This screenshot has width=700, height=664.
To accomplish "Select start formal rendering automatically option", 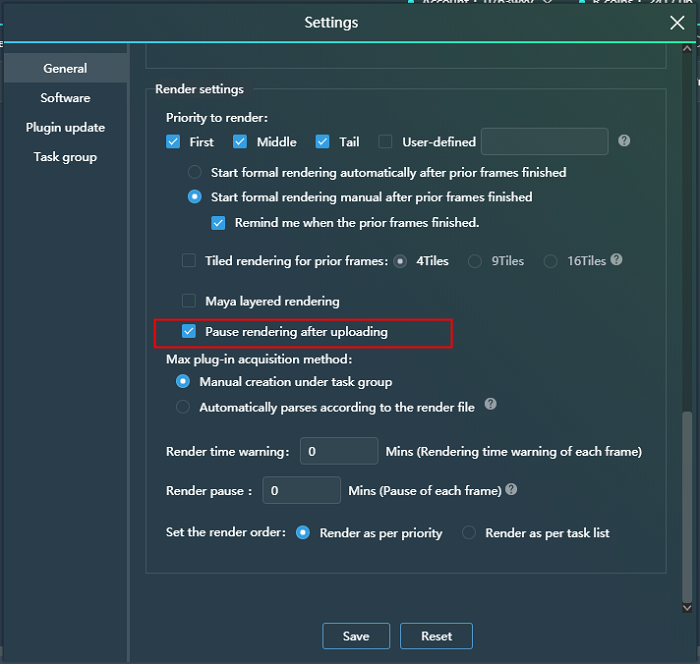I will coord(195,172).
